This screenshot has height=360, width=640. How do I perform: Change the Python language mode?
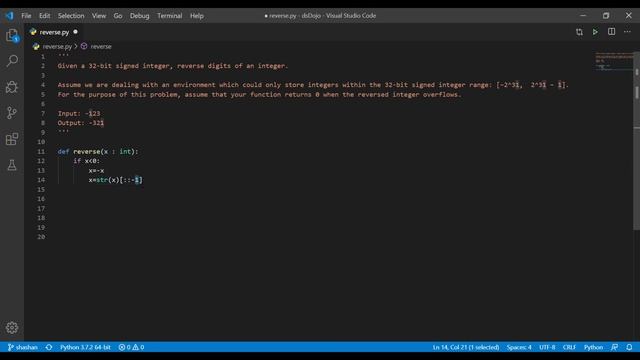coord(593,347)
